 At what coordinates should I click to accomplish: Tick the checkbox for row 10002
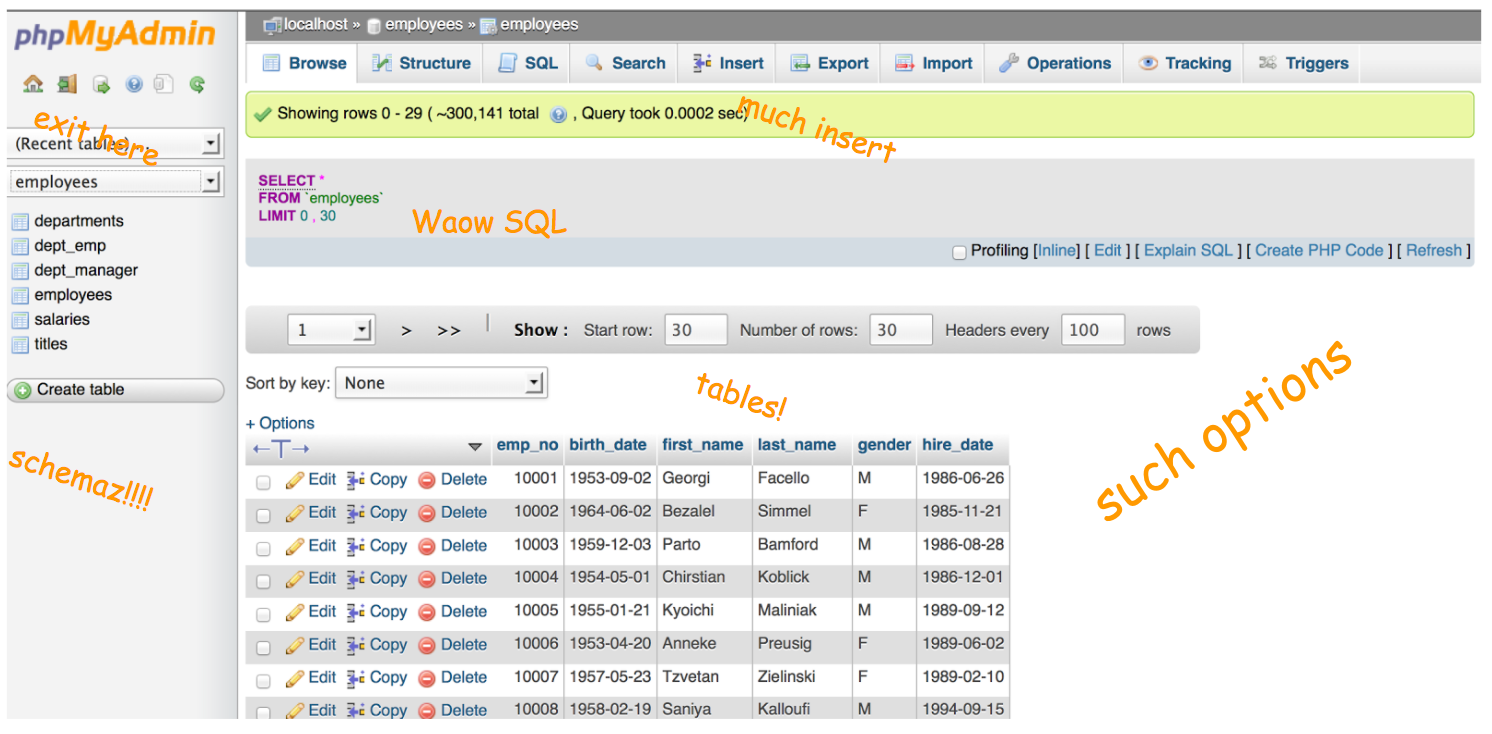[263, 515]
